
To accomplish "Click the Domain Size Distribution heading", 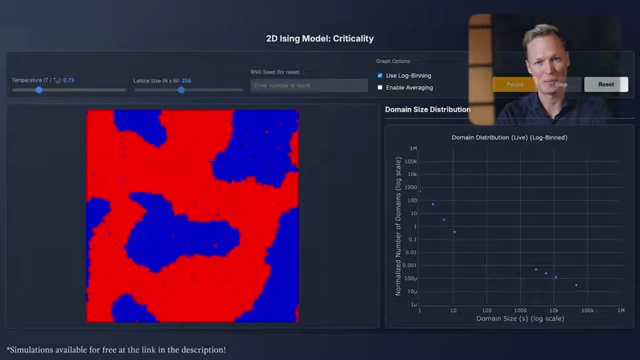I will (427, 109).
